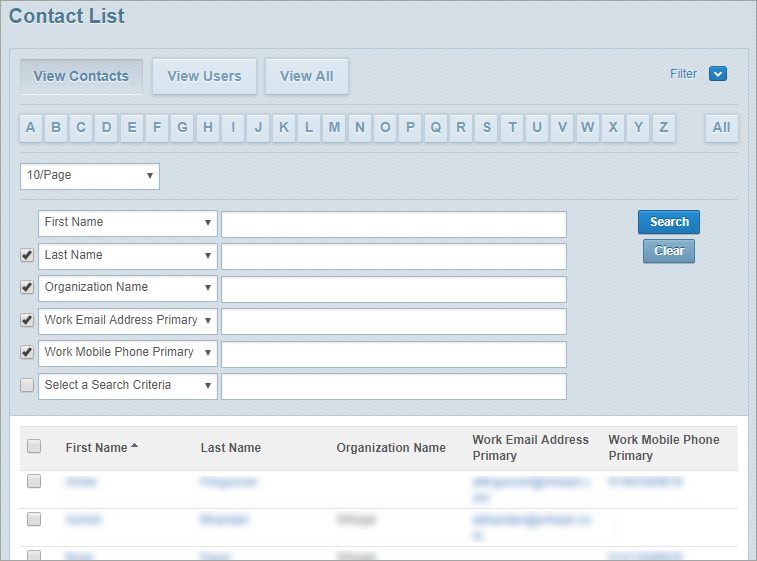This screenshot has width=757, height=561.
Task: Click the Organization Name search input
Action: pos(394,289)
